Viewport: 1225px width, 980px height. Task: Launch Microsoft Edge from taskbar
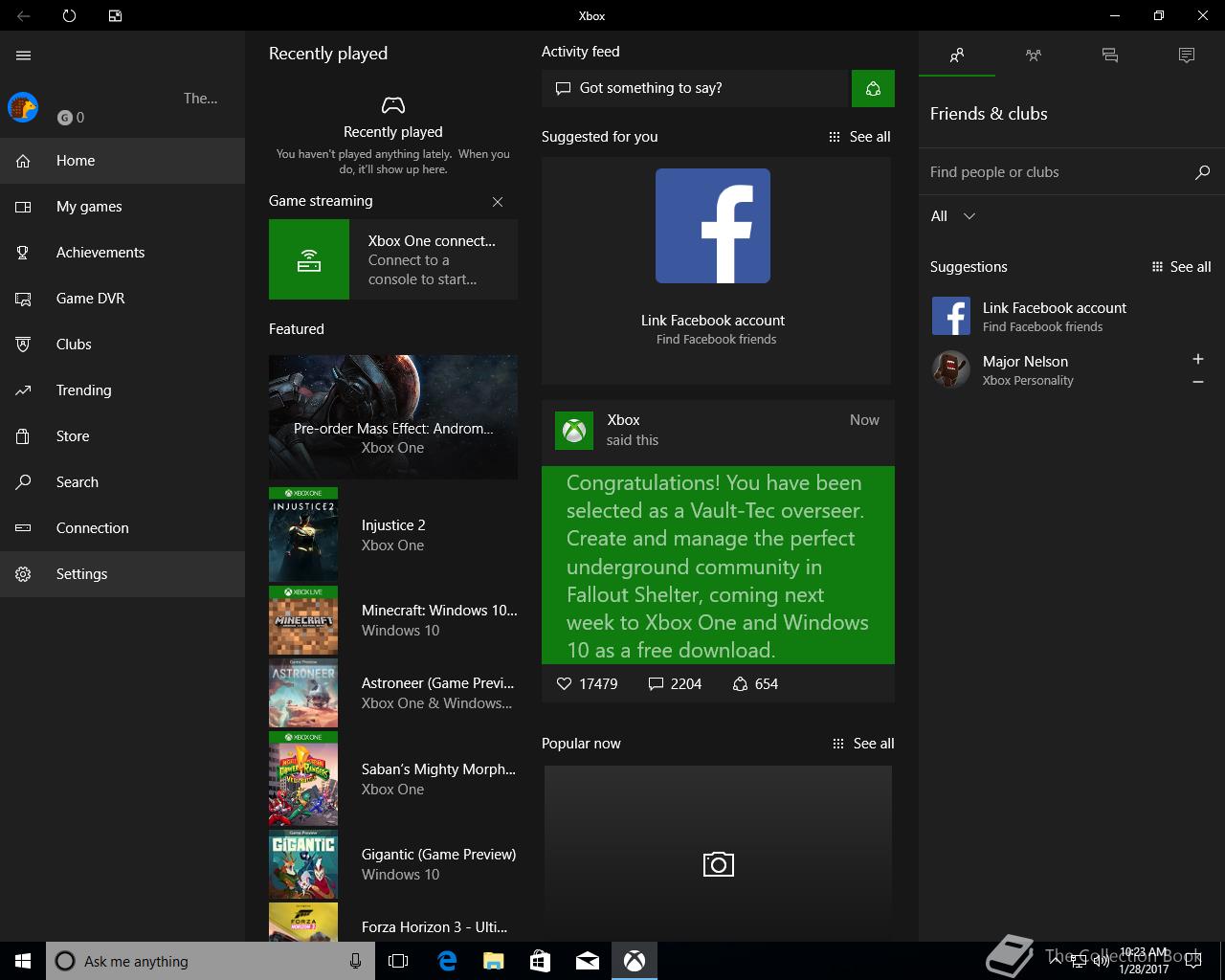[x=446, y=961]
